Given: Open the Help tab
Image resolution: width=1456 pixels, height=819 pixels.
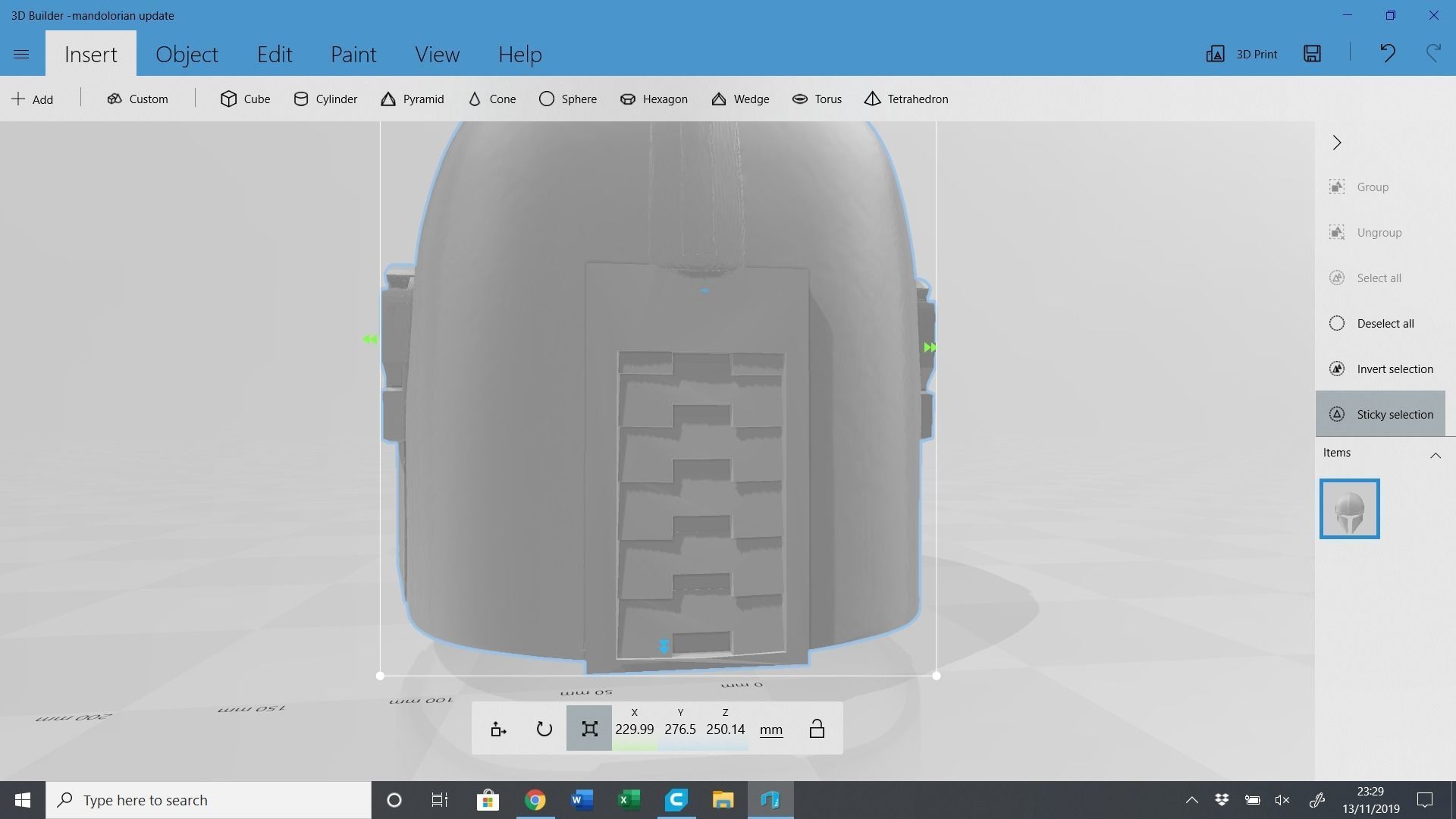Looking at the screenshot, I should 519,54.
